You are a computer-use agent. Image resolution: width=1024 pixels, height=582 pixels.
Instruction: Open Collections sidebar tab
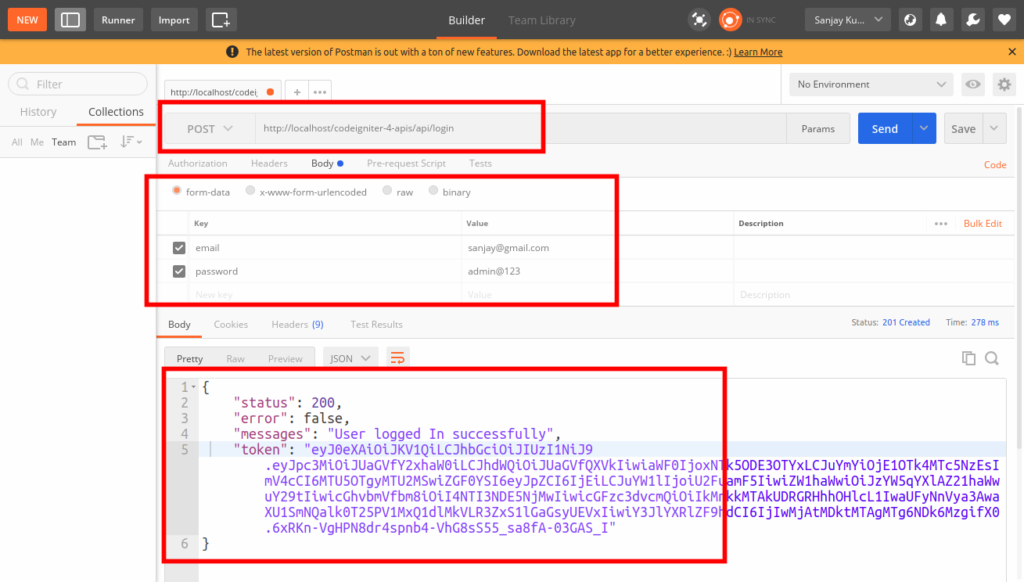[x=116, y=112]
